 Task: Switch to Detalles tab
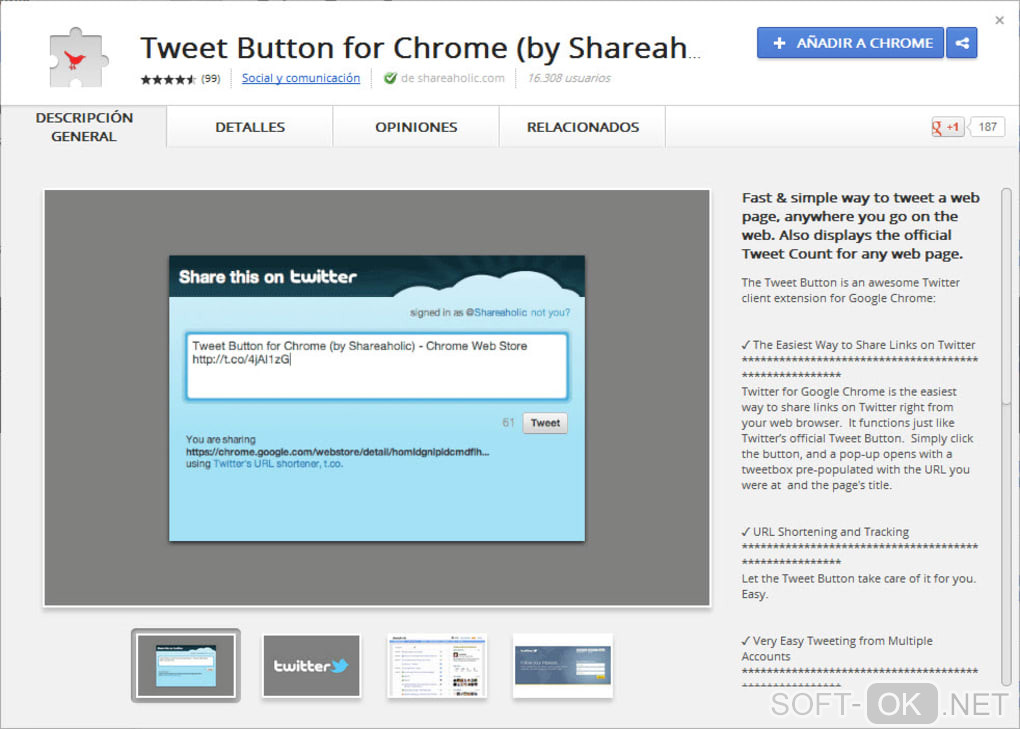click(x=250, y=127)
